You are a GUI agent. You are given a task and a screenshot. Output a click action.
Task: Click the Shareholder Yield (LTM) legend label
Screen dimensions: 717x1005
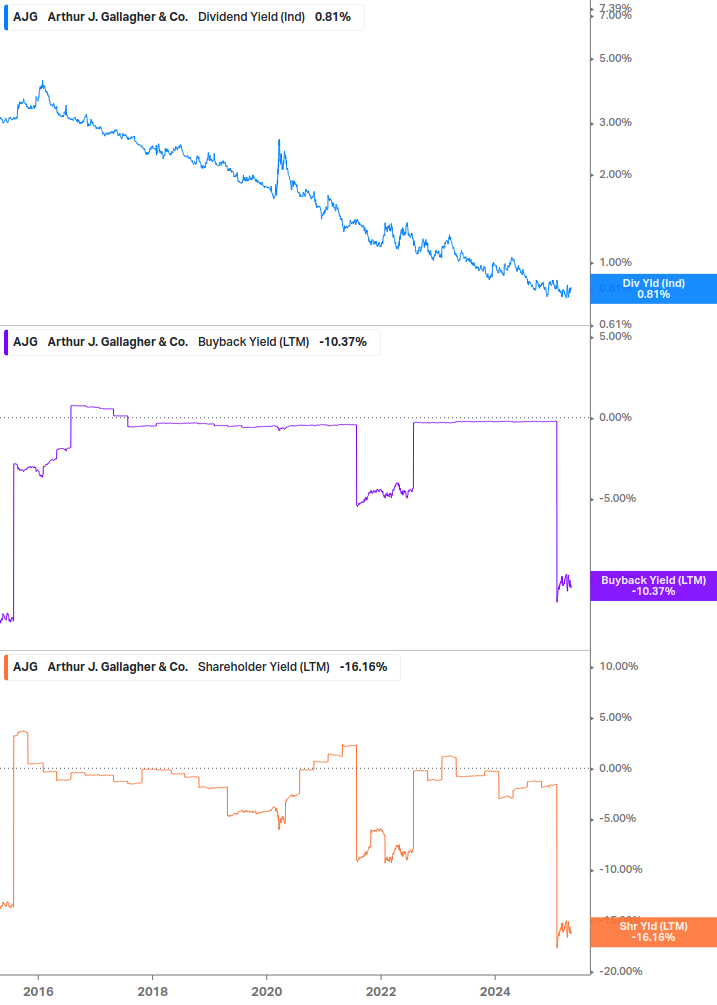point(263,667)
